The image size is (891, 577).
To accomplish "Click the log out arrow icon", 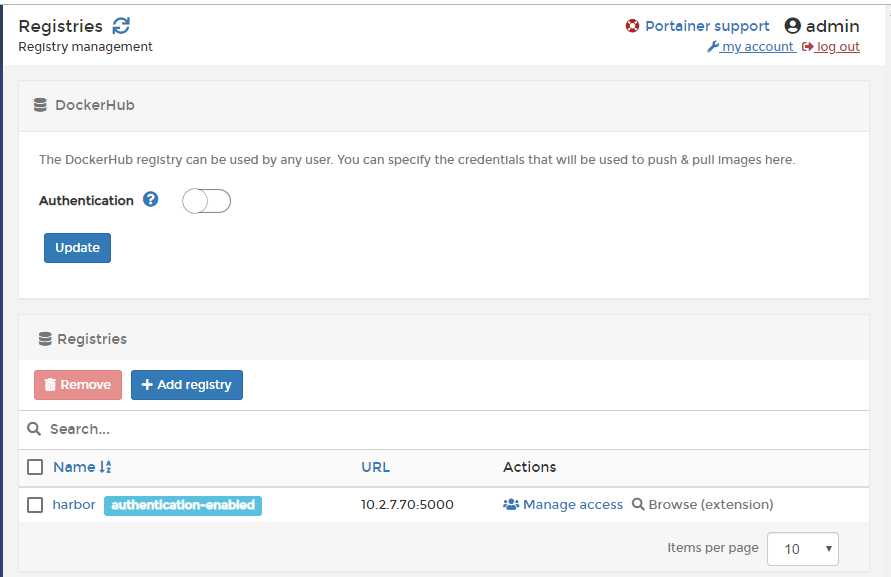I will (x=807, y=47).
